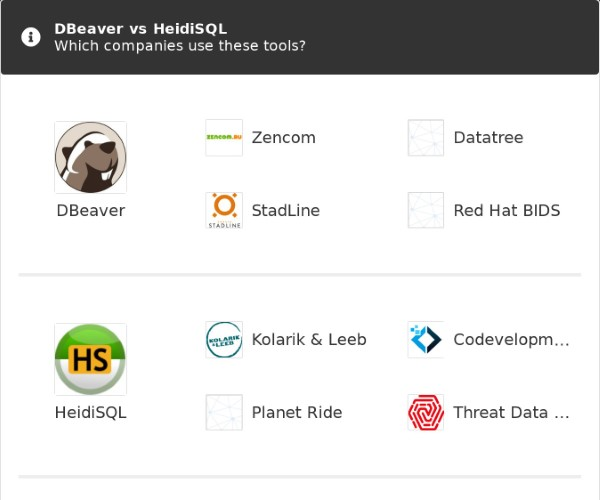Click the DBeaver vs HeidiSQL title
The image size is (600, 500).
(140, 29)
